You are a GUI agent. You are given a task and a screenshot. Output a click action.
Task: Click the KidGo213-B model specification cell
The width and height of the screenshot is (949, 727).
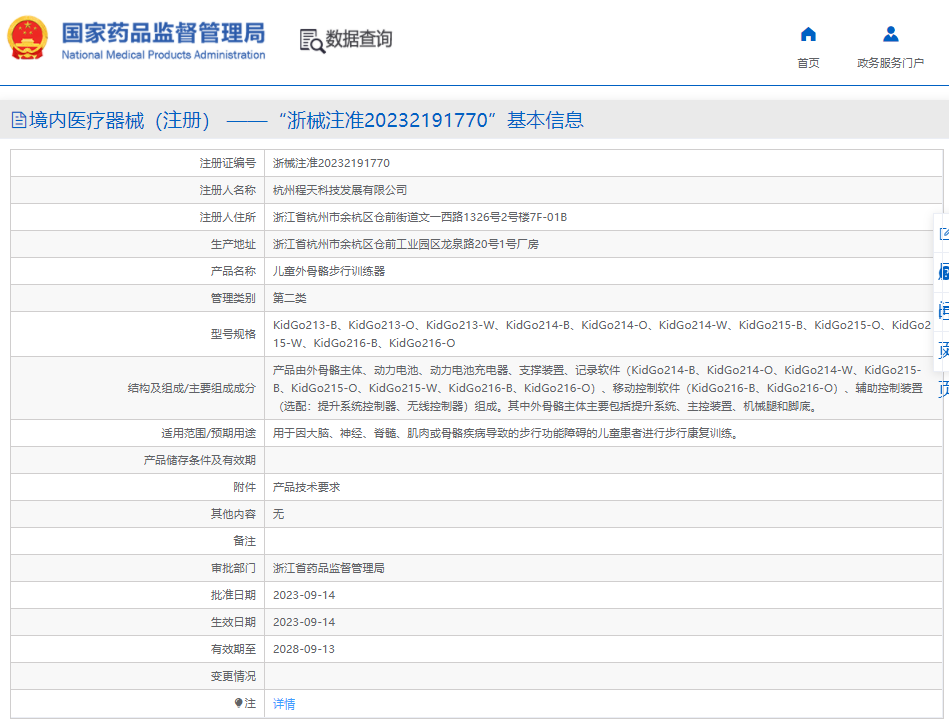pyautogui.click(x=602, y=334)
